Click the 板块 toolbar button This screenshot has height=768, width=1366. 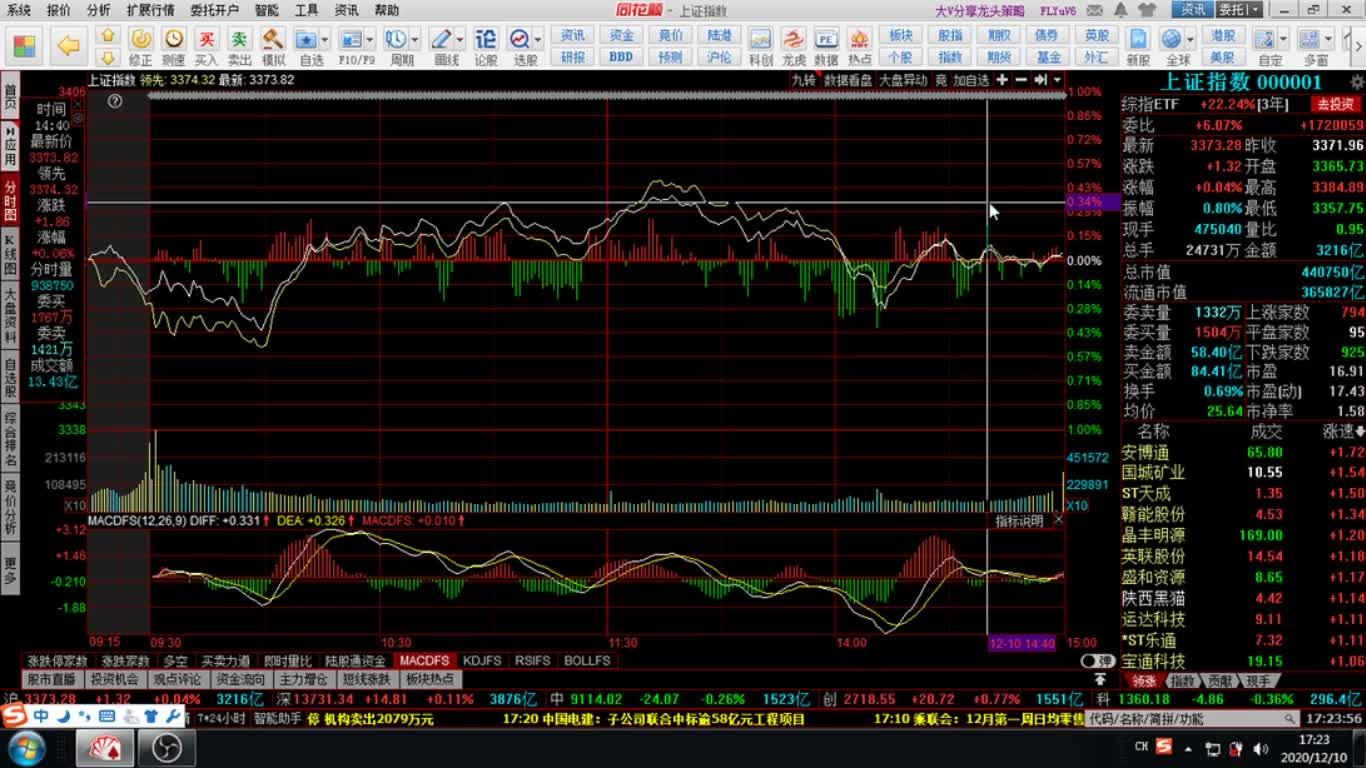[901, 35]
